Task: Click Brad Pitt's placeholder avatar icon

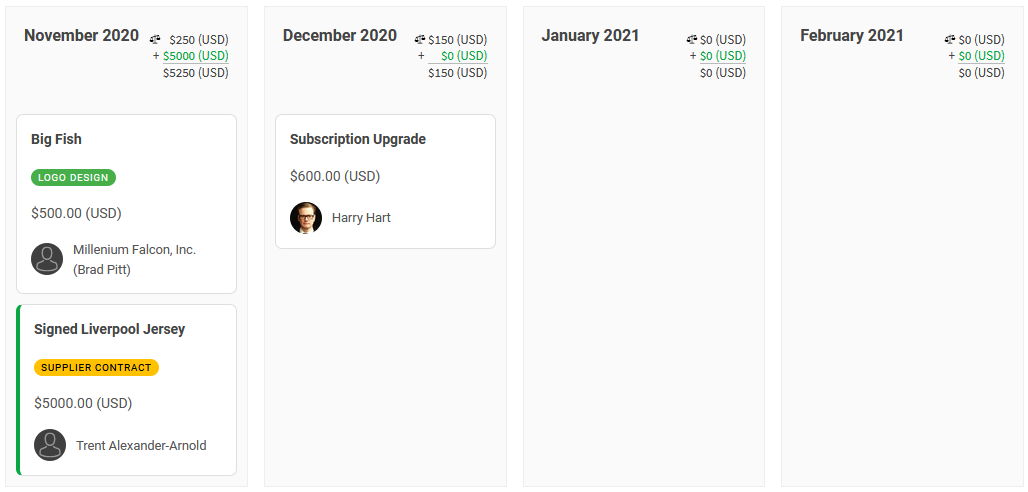Action: [x=47, y=259]
